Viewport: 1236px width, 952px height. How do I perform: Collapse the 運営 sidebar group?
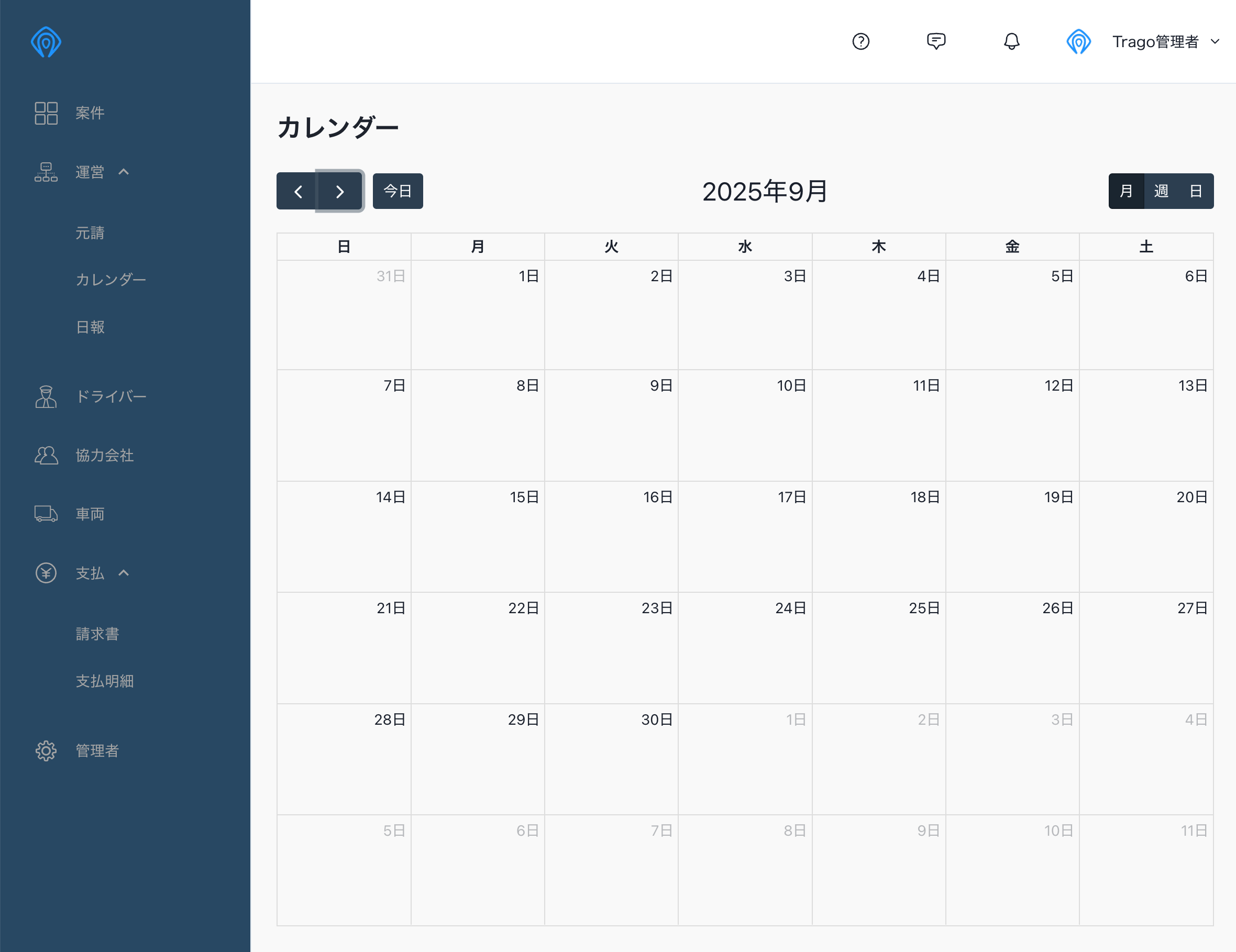[x=123, y=172]
